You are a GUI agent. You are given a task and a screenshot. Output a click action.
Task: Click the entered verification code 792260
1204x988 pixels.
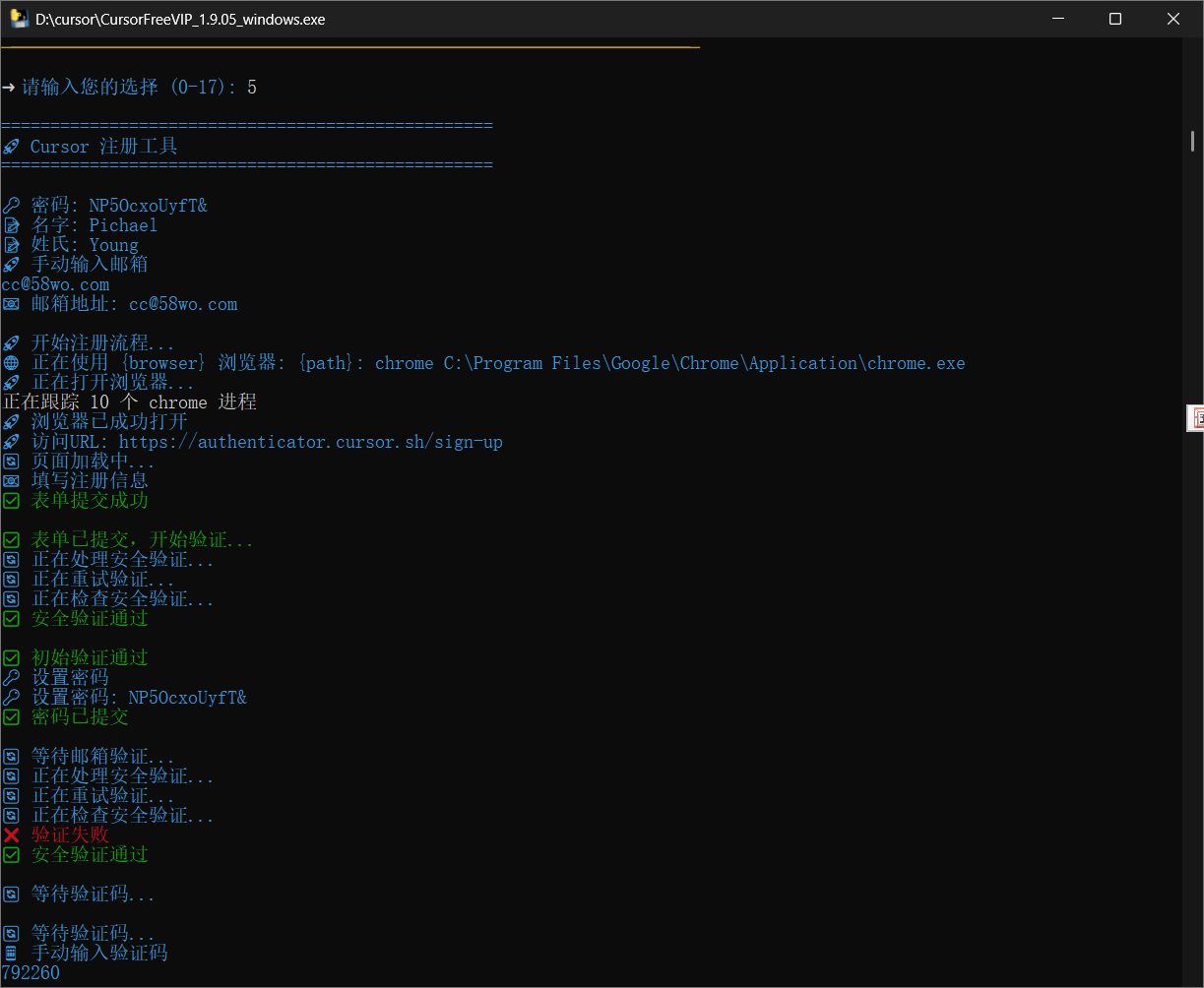point(31,973)
